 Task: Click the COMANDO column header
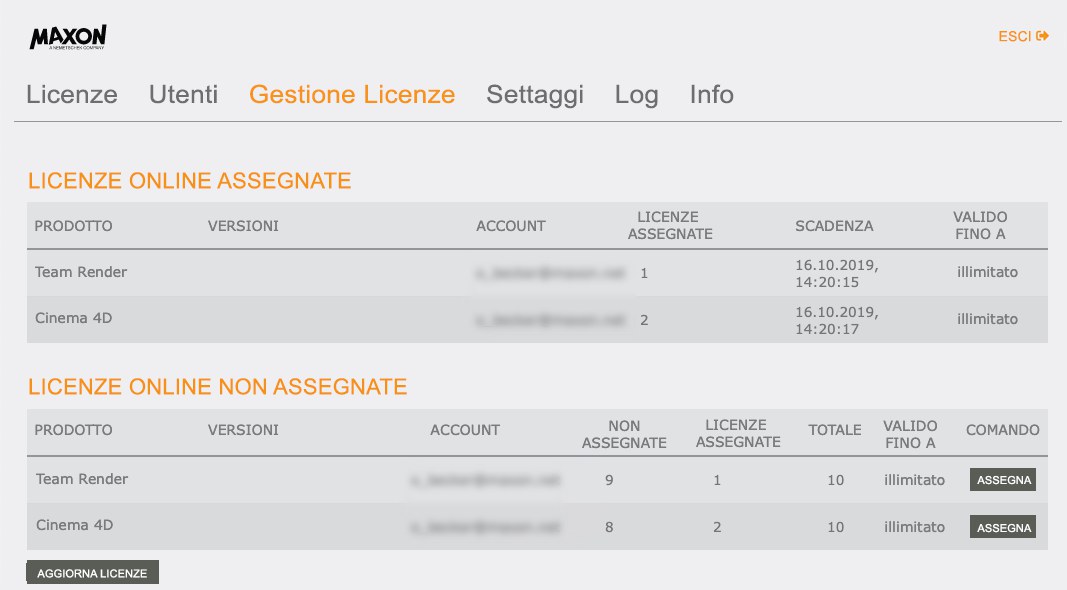coord(1002,430)
